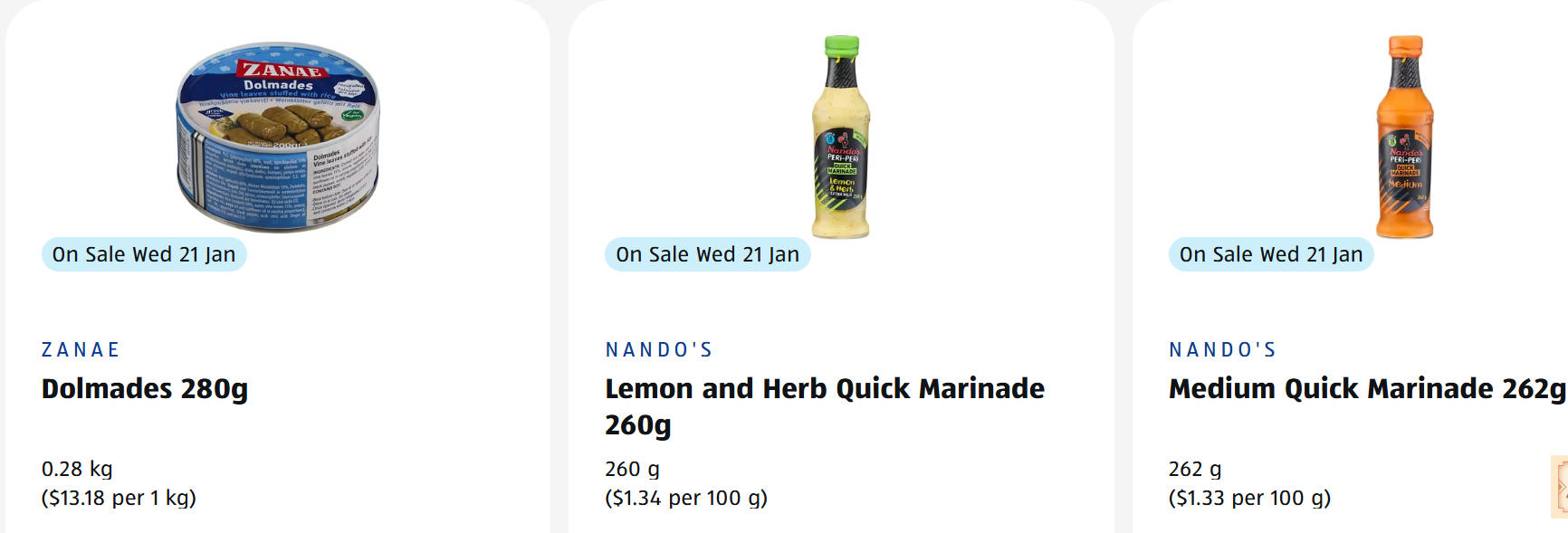Select the Lemon and Herb On Sale badge
Viewport: 1568px width, 533px height.
(707, 254)
